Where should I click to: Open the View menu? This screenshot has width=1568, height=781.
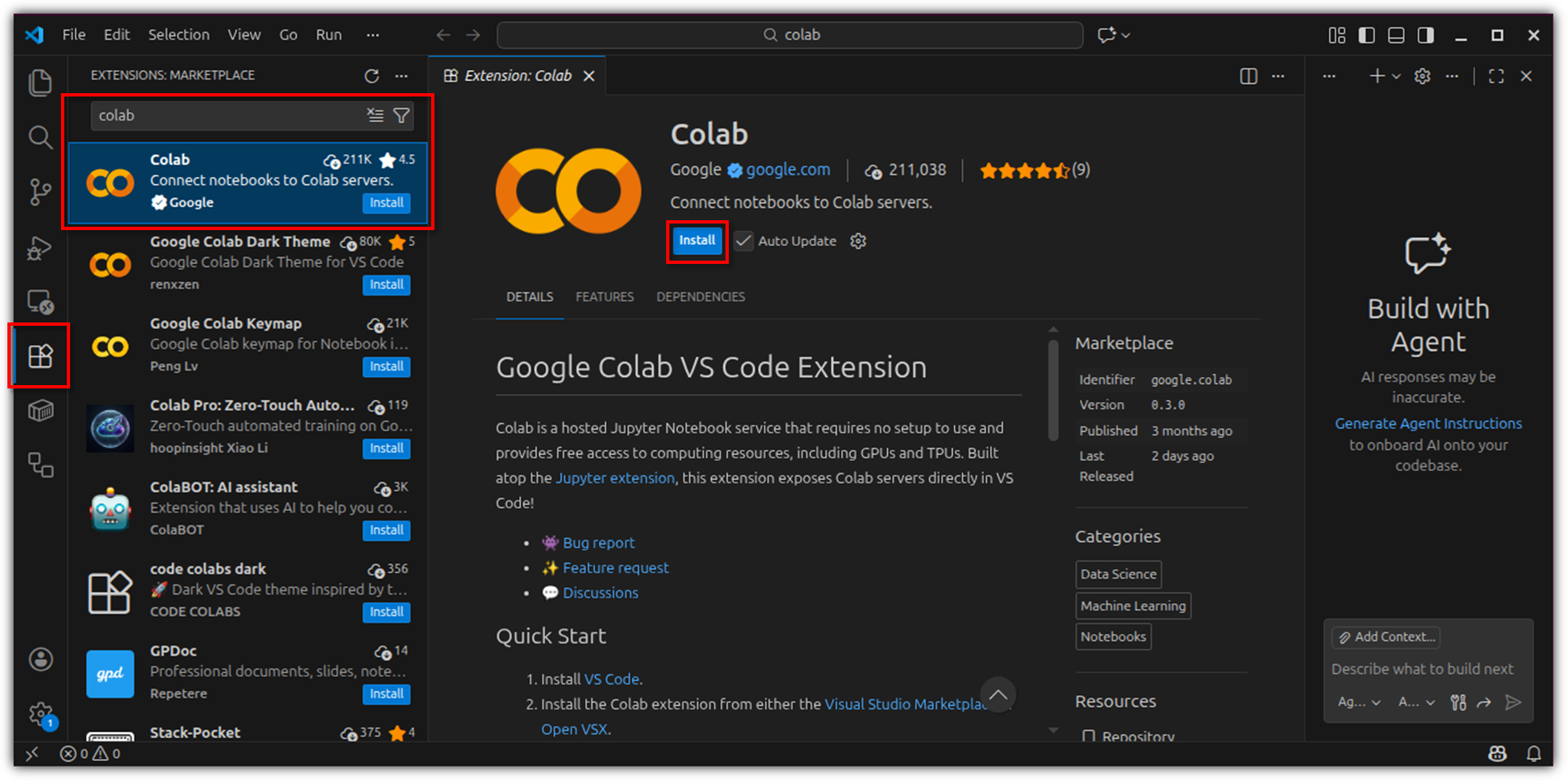tap(244, 35)
